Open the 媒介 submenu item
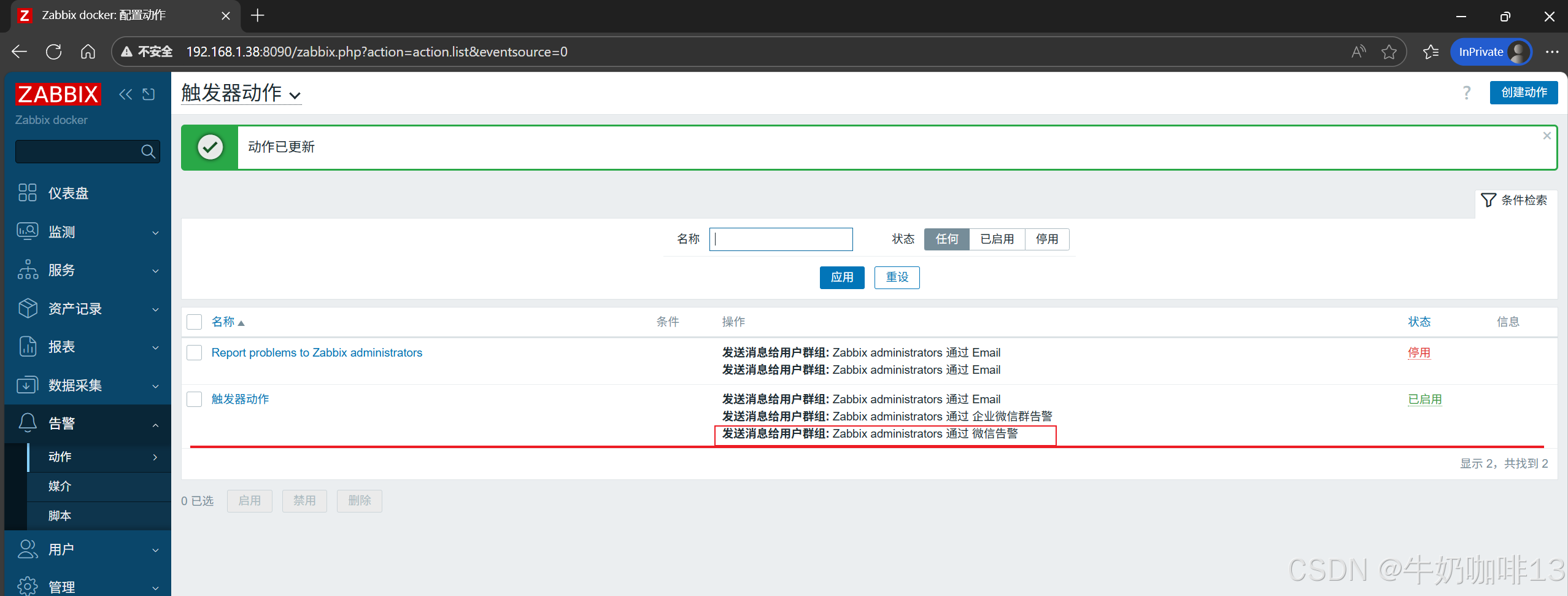 (99, 486)
